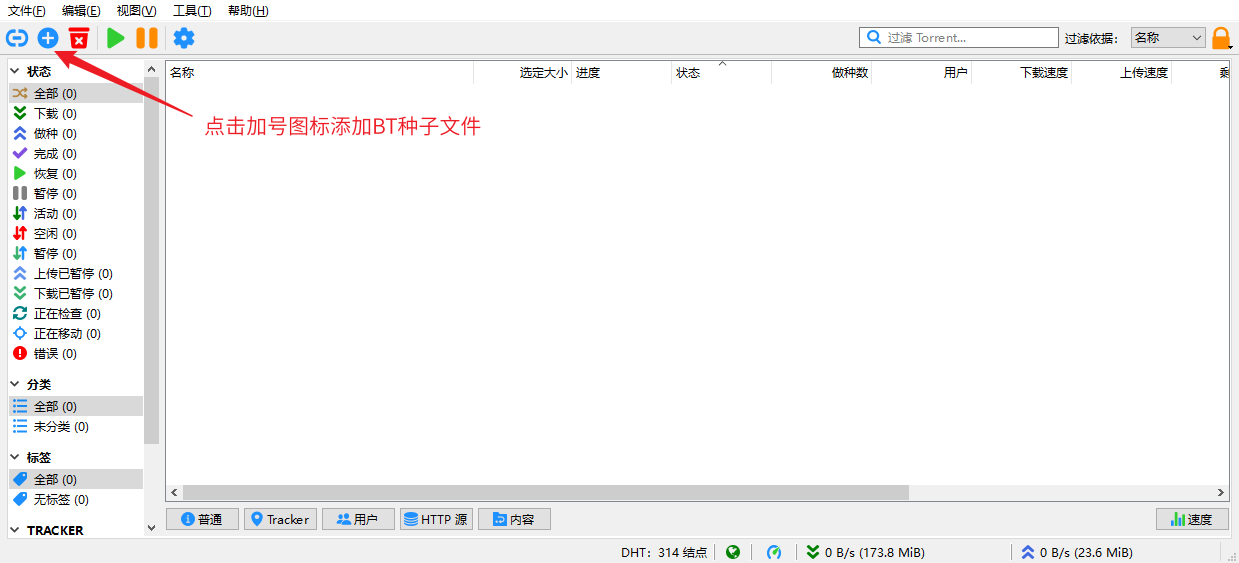
Task: Collapse the 分类 section in sidebar
Action: (x=15, y=385)
